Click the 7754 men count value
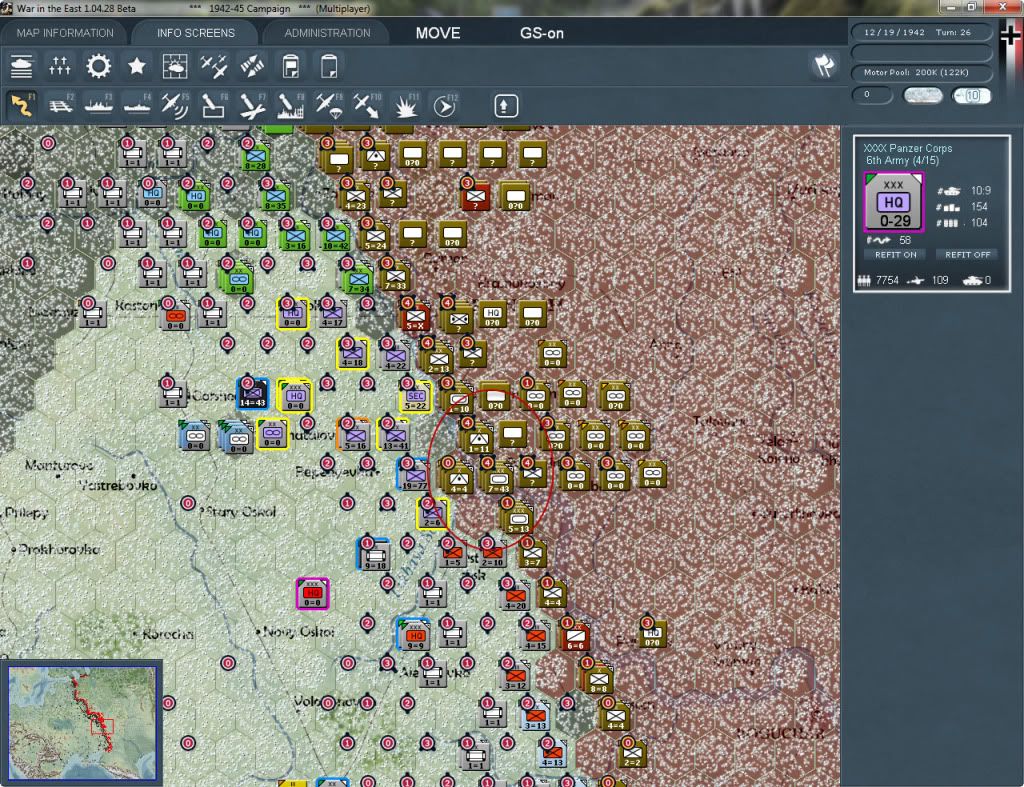 click(x=888, y=281)
